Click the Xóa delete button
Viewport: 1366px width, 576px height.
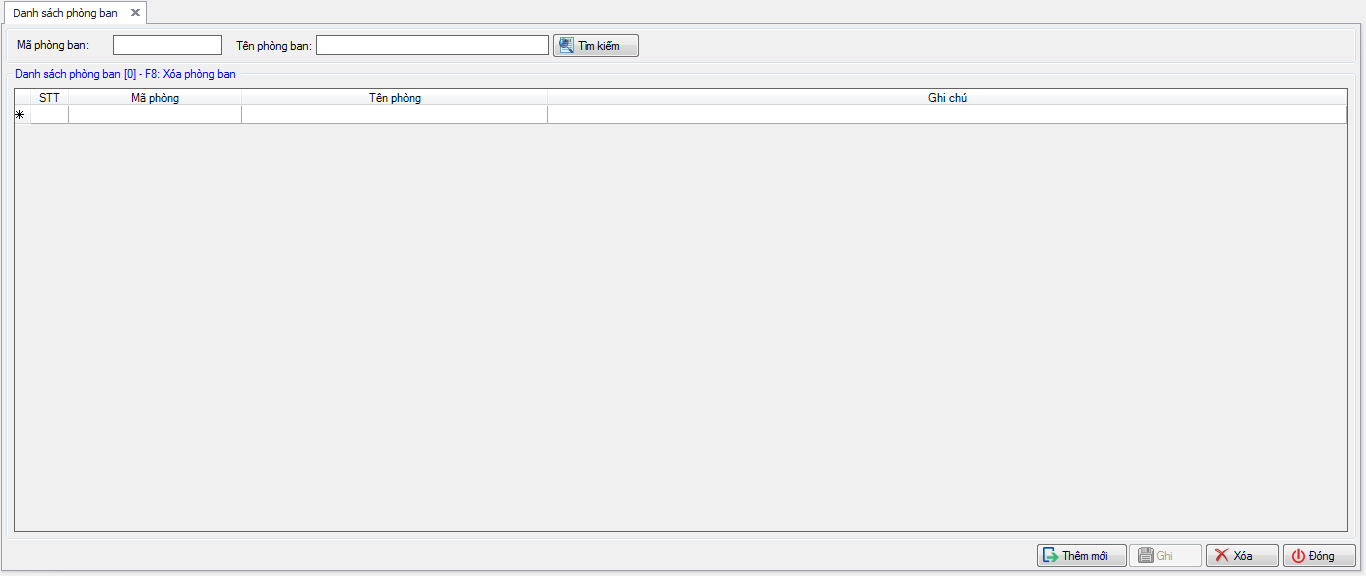point(1242,556)
